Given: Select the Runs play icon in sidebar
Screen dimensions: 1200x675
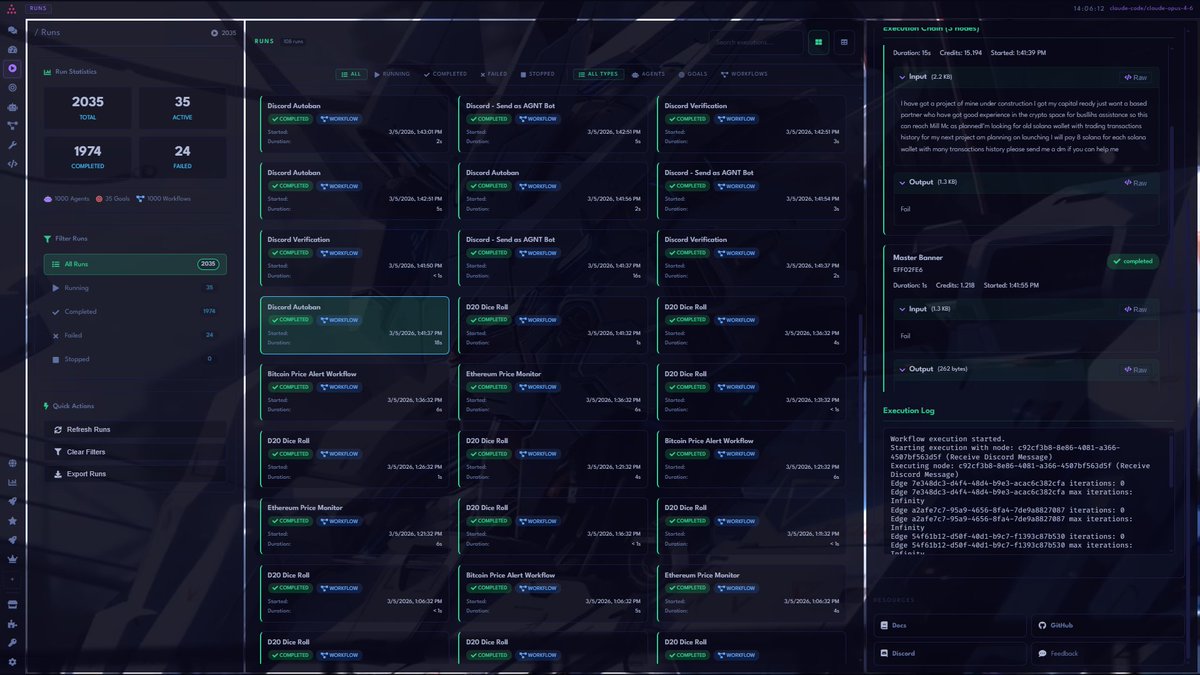Looking at the screenshot, I should (x=12, y=68).
